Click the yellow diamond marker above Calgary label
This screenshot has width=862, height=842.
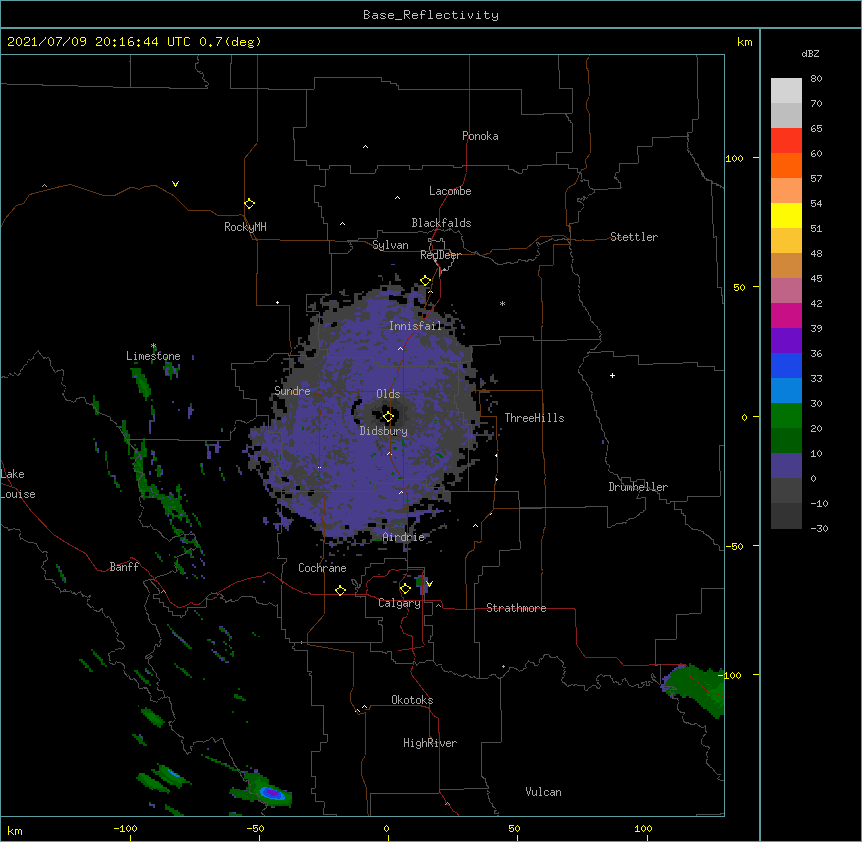405,589
